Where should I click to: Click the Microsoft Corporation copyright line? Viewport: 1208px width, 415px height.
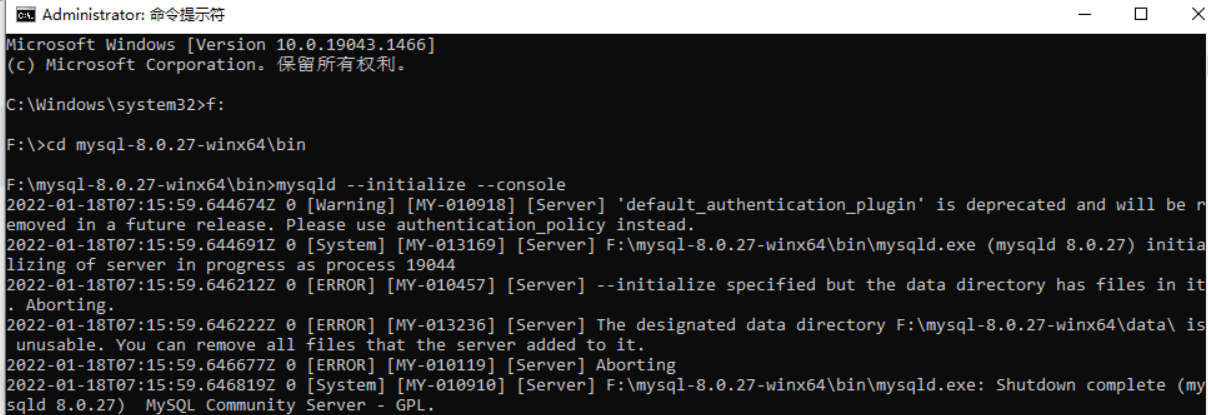[x=212, y=65]
